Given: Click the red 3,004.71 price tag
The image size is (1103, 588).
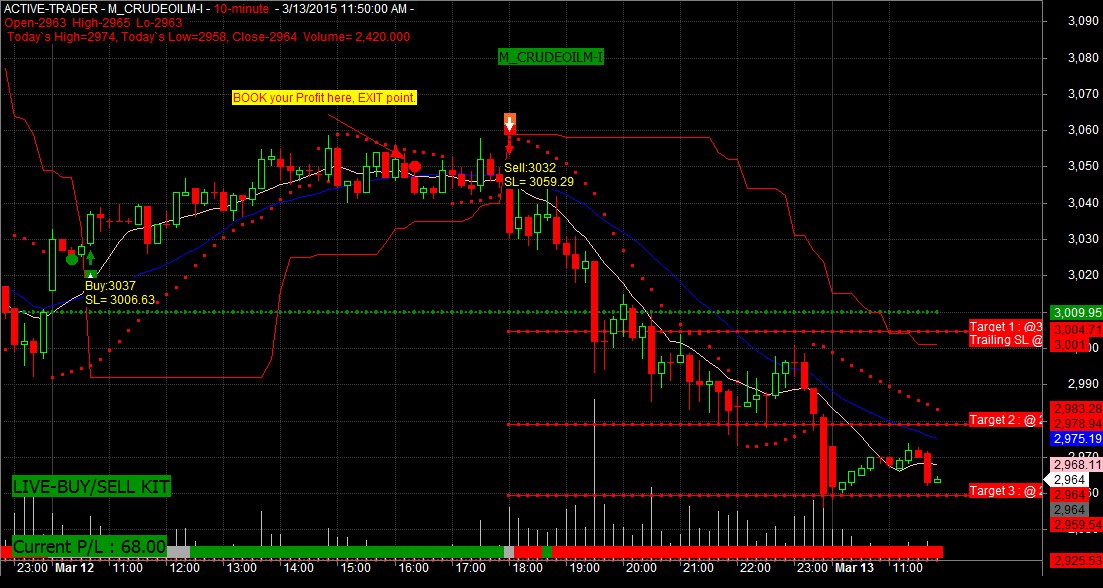Looking at the screenshot, I should [x=1076, y=330].
